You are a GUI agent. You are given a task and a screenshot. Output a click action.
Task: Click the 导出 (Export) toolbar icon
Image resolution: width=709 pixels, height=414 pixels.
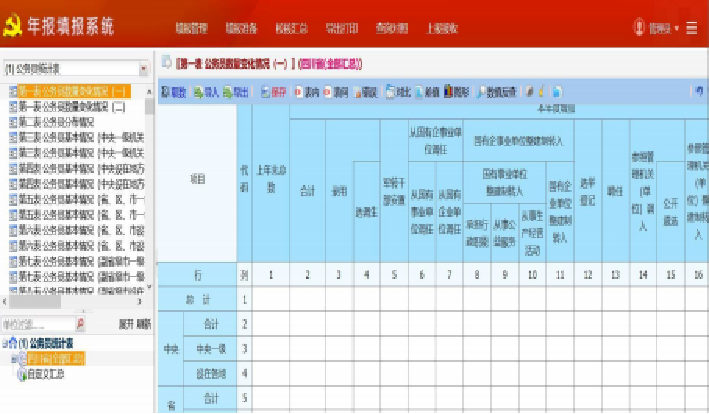235,92
